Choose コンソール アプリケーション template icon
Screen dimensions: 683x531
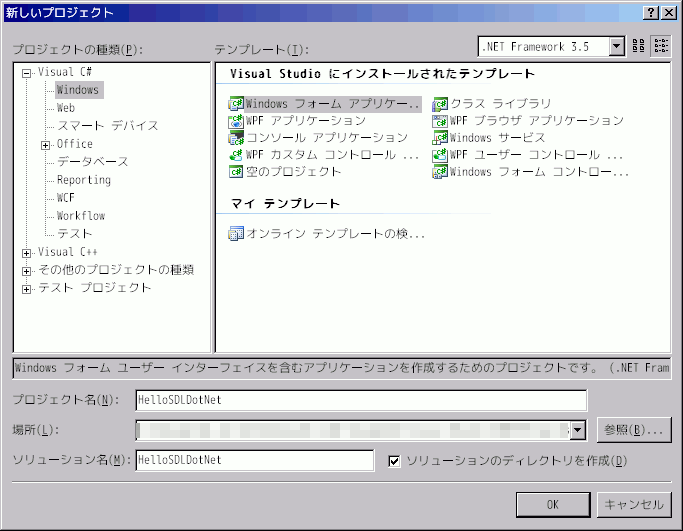(236, 138)
